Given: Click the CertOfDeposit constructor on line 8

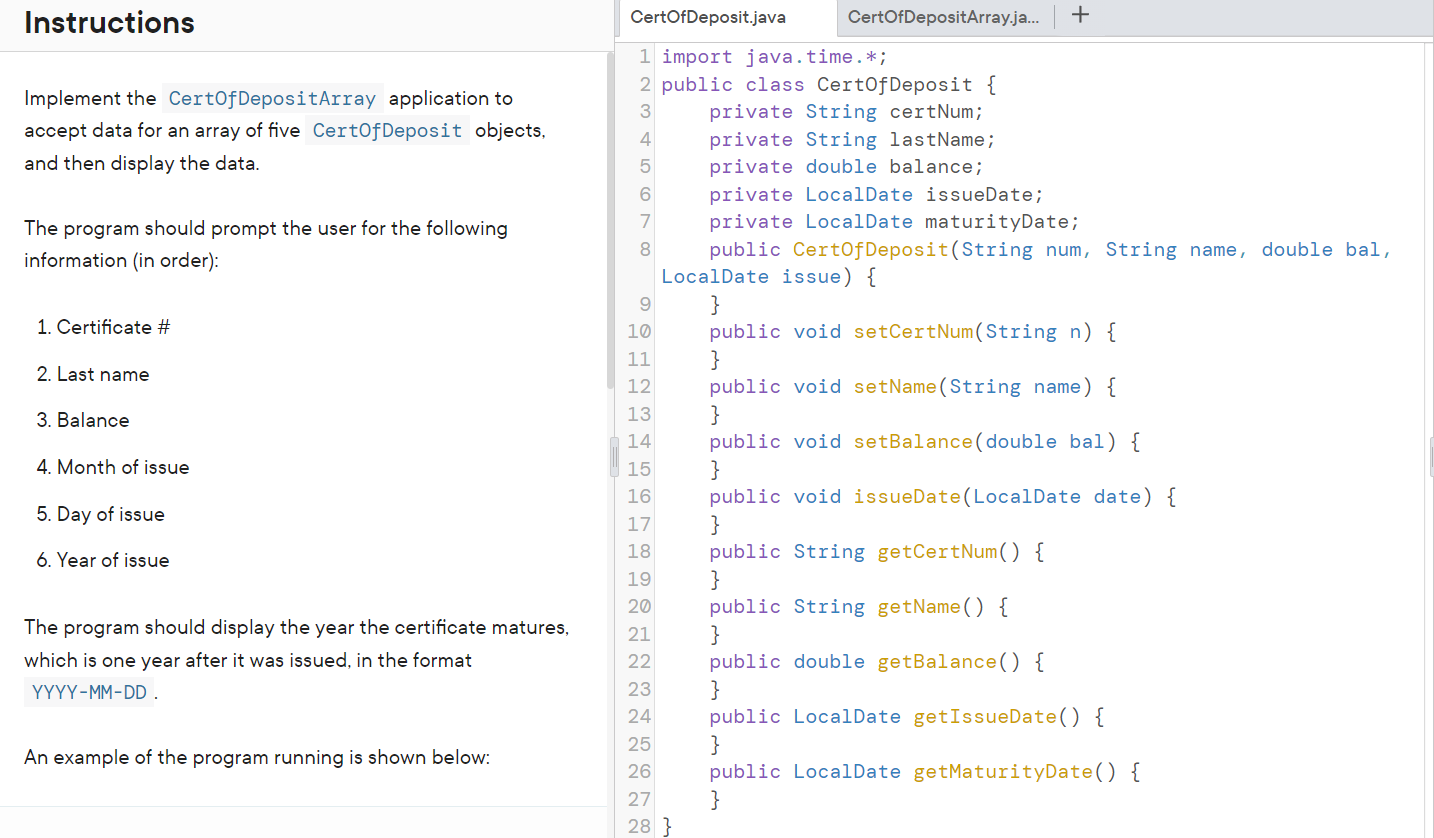Looking at the screenshot, I should (870, 249).
